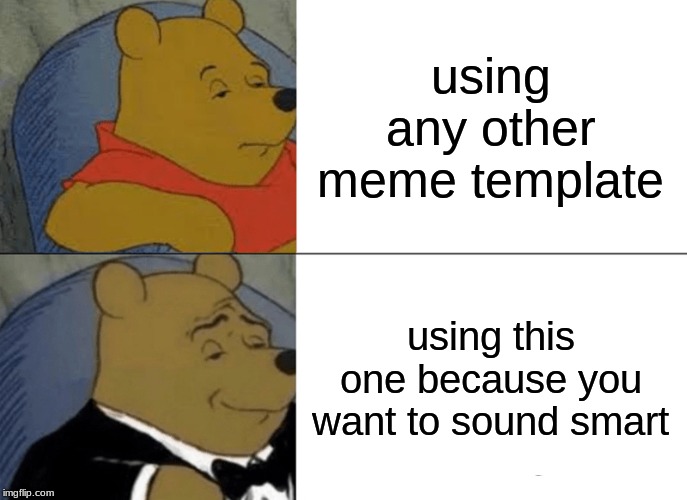Click the imgflip.com watermark
687x500 pixels.
click(x=28, y=493)
